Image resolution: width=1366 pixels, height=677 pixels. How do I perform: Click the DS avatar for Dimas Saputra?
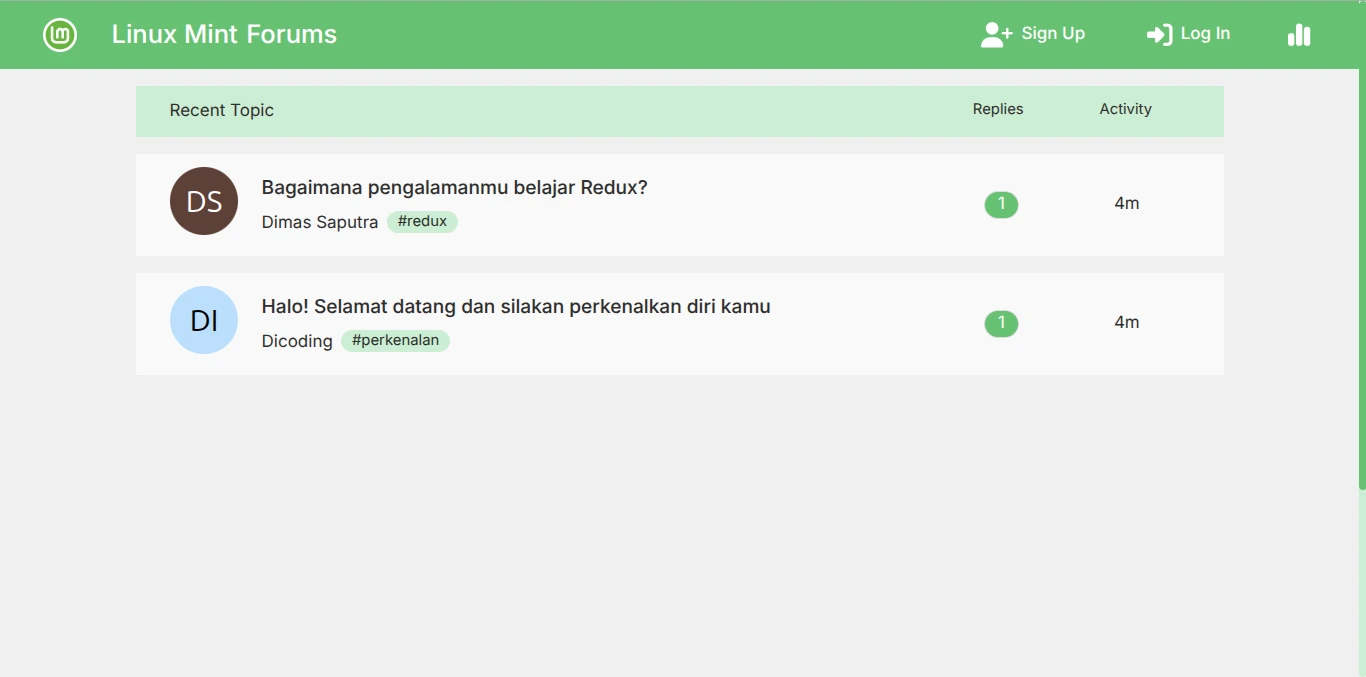203,201
